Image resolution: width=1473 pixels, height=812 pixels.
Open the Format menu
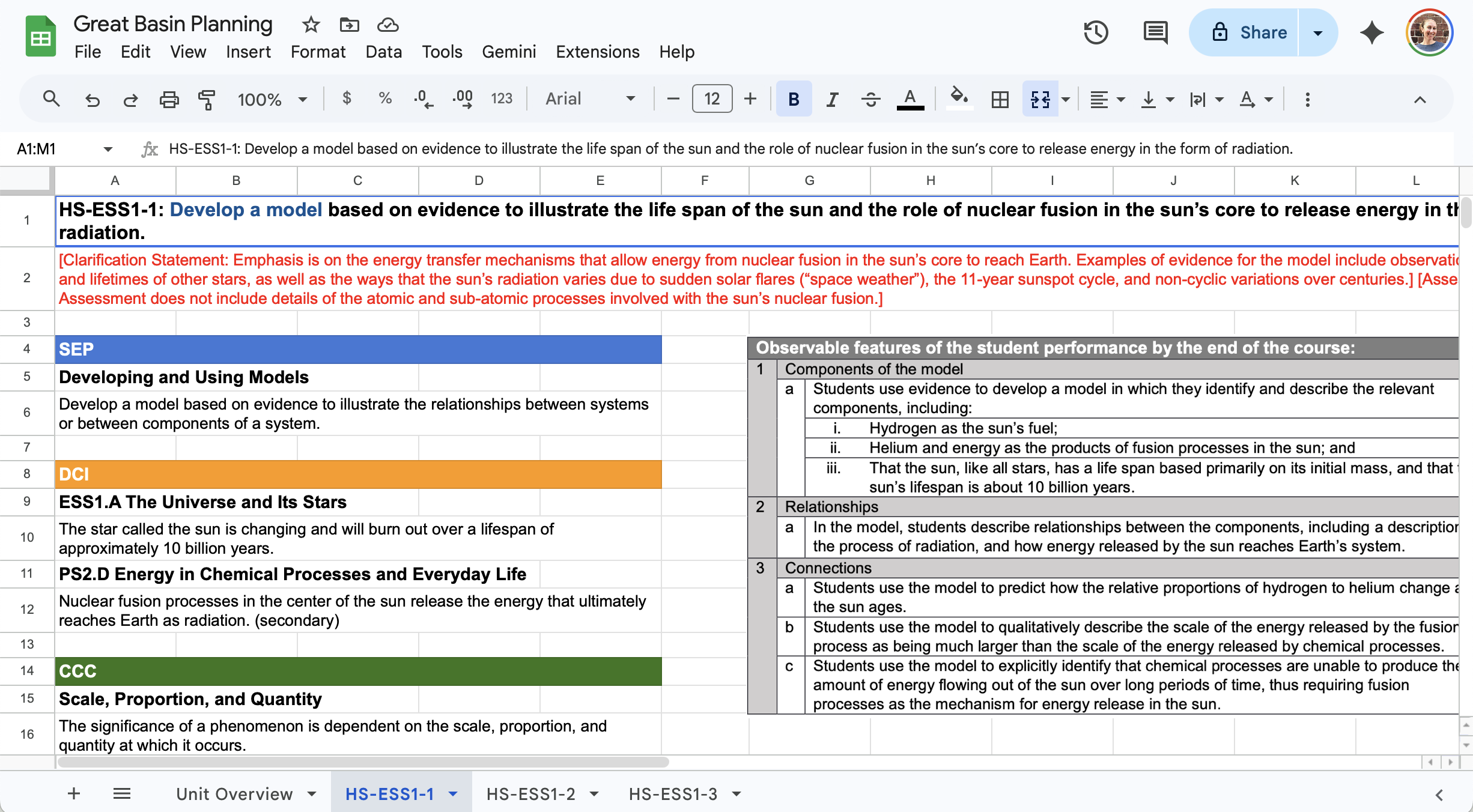(x=318, y=52)
